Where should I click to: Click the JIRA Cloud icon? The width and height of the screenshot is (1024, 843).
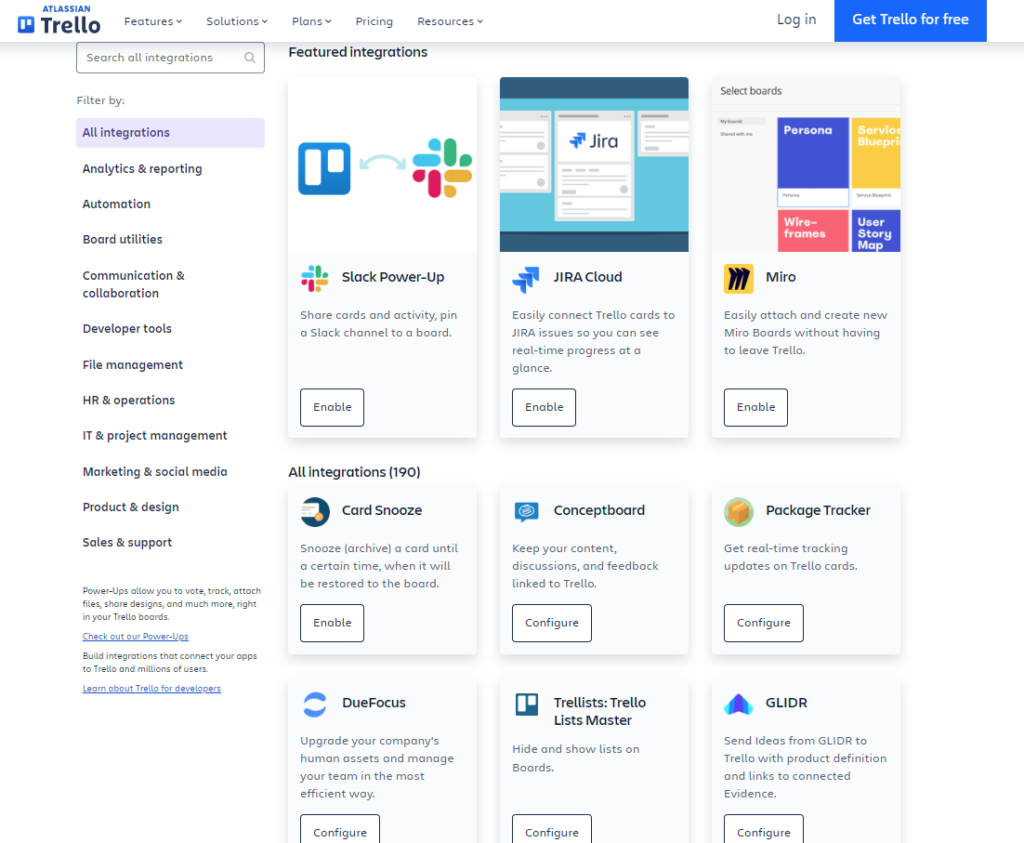526,279
